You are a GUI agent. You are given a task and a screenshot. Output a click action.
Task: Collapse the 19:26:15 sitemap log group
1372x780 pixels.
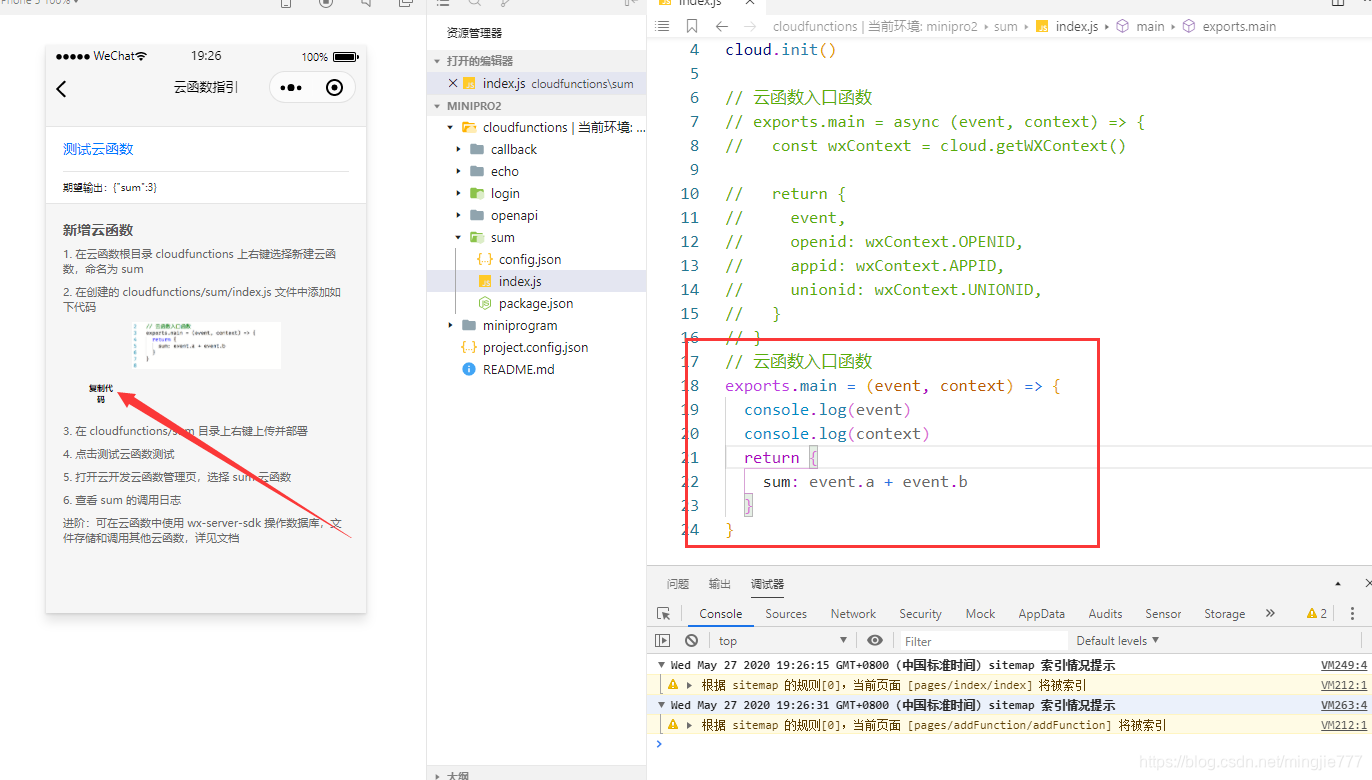point(661,665)
